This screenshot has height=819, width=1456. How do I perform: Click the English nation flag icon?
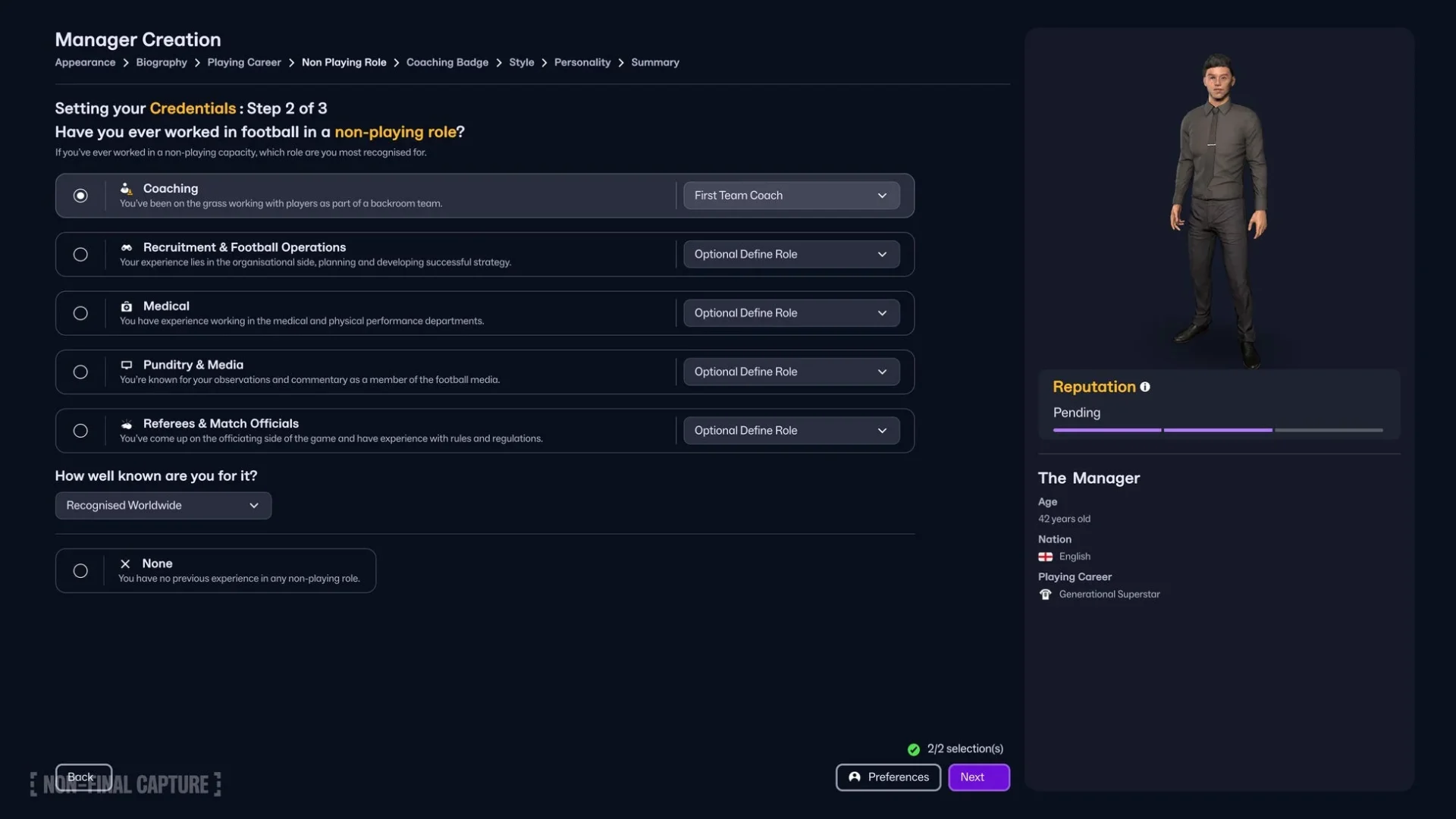[1045, 557]
